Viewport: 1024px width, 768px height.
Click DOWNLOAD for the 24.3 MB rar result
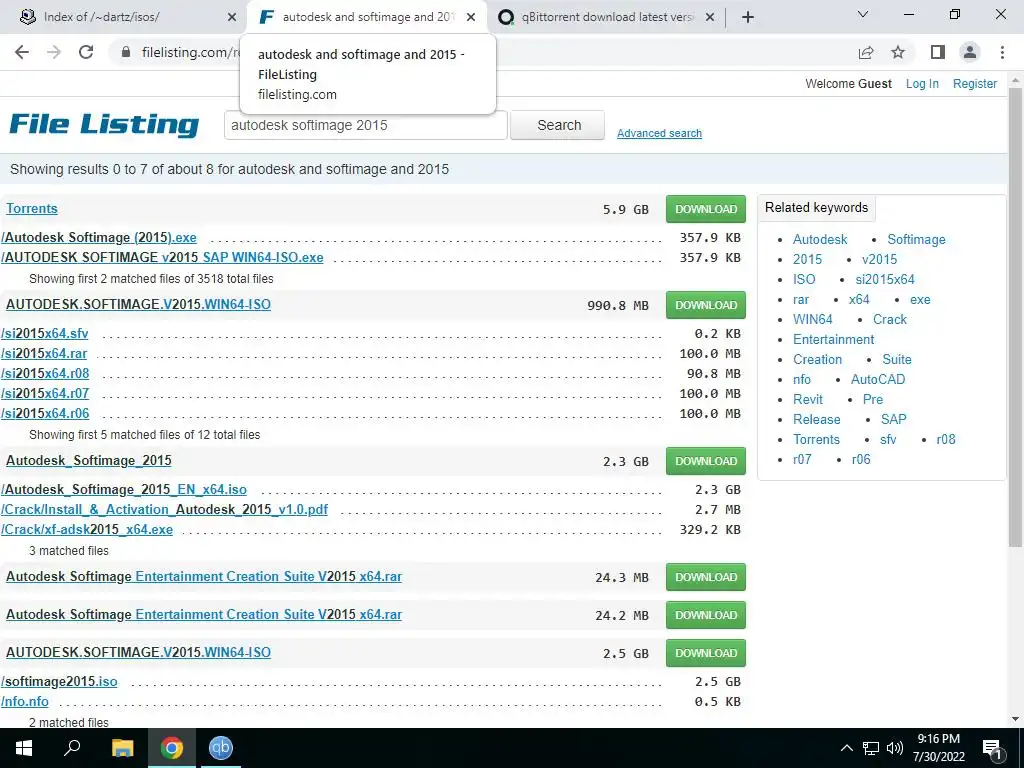(x=705, y=577)
